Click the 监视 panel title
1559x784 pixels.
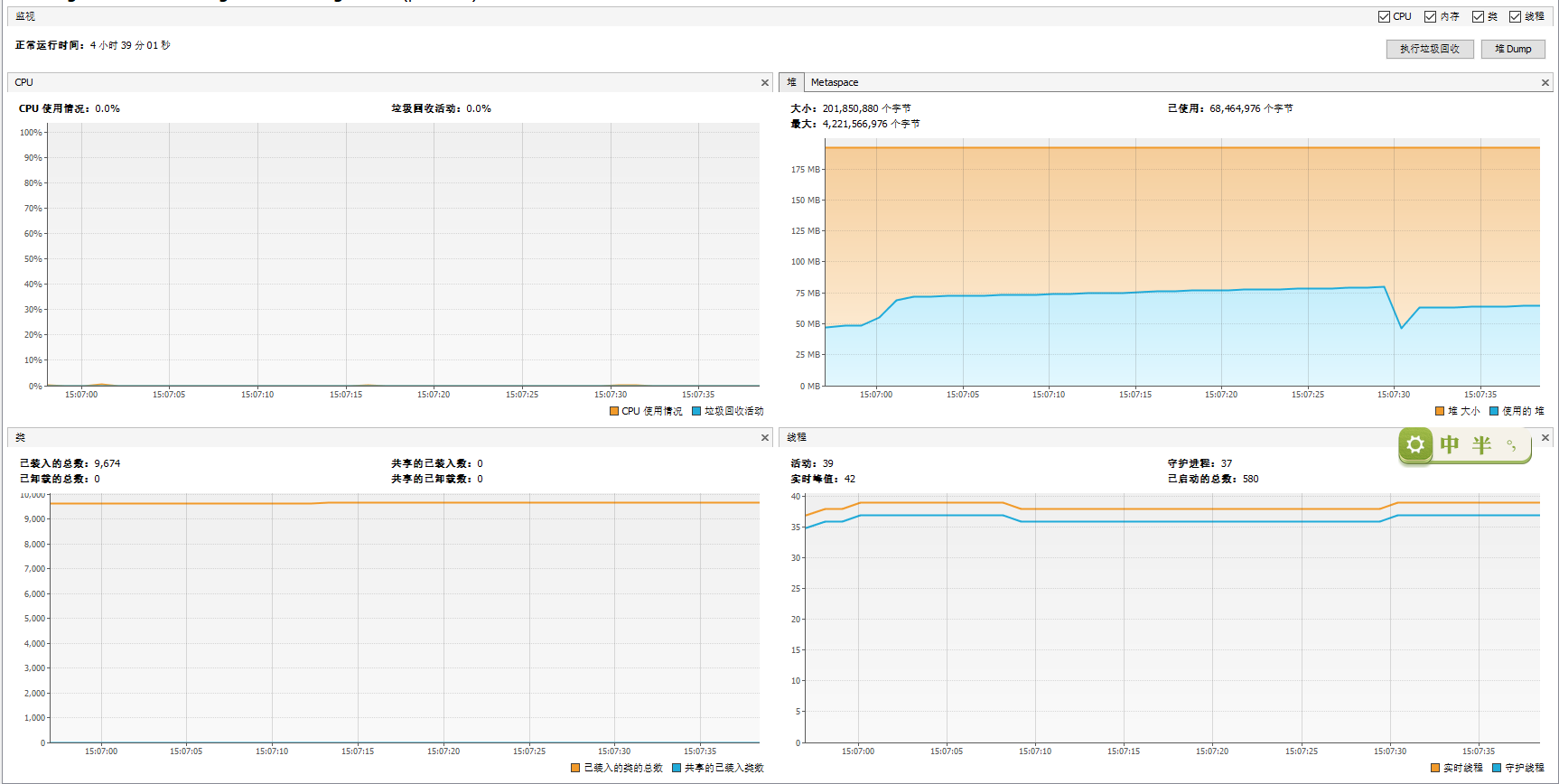point(25,16)
